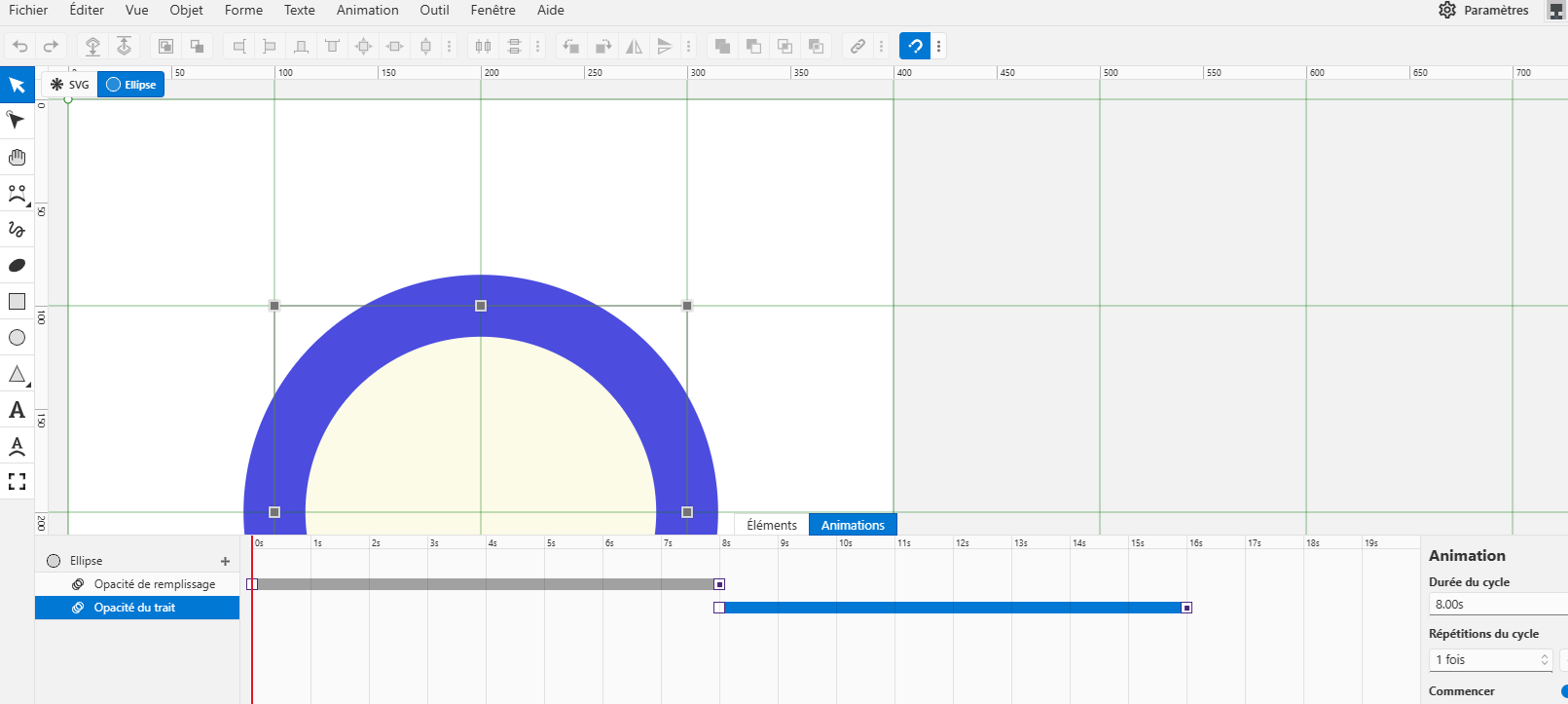1568x704 pixels.
Task: Select the view box frame tool
Action: [17, 481]
